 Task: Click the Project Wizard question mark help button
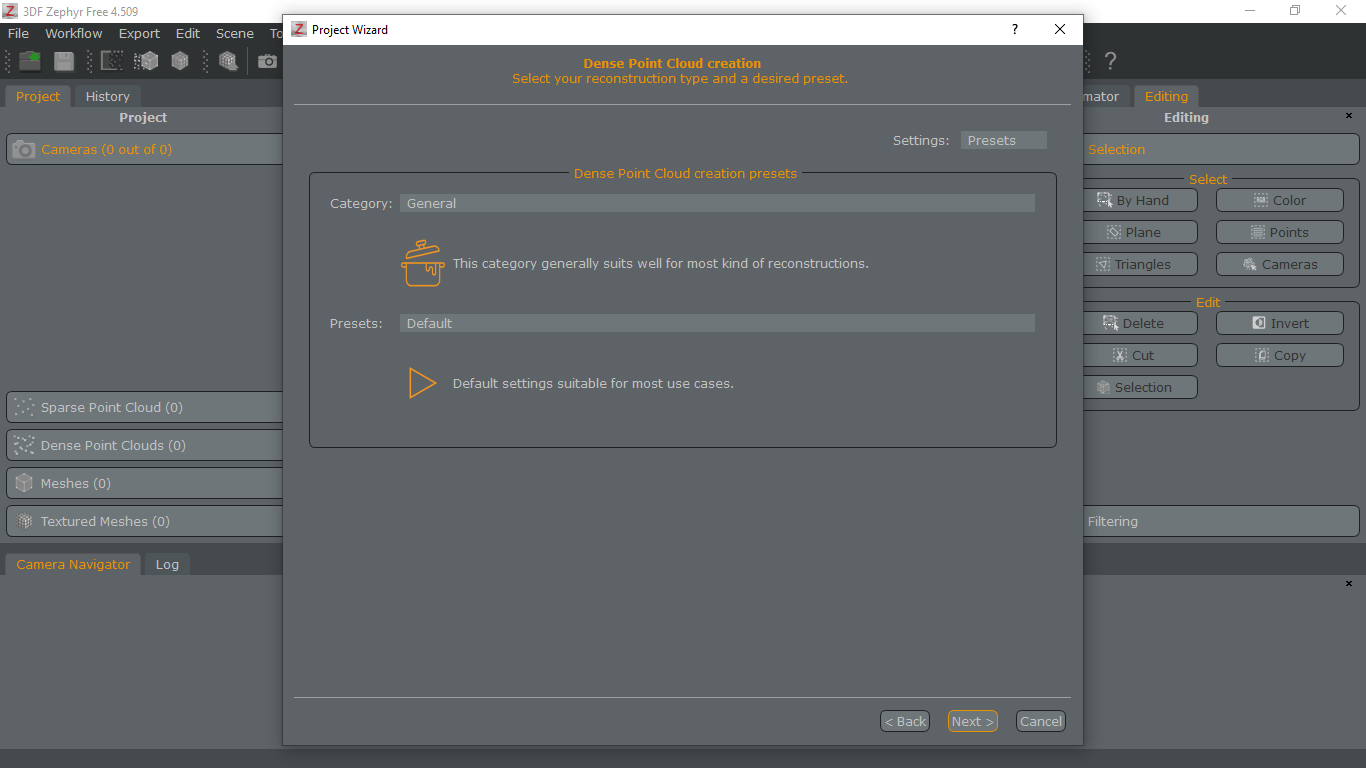[x=1014, y=29]
